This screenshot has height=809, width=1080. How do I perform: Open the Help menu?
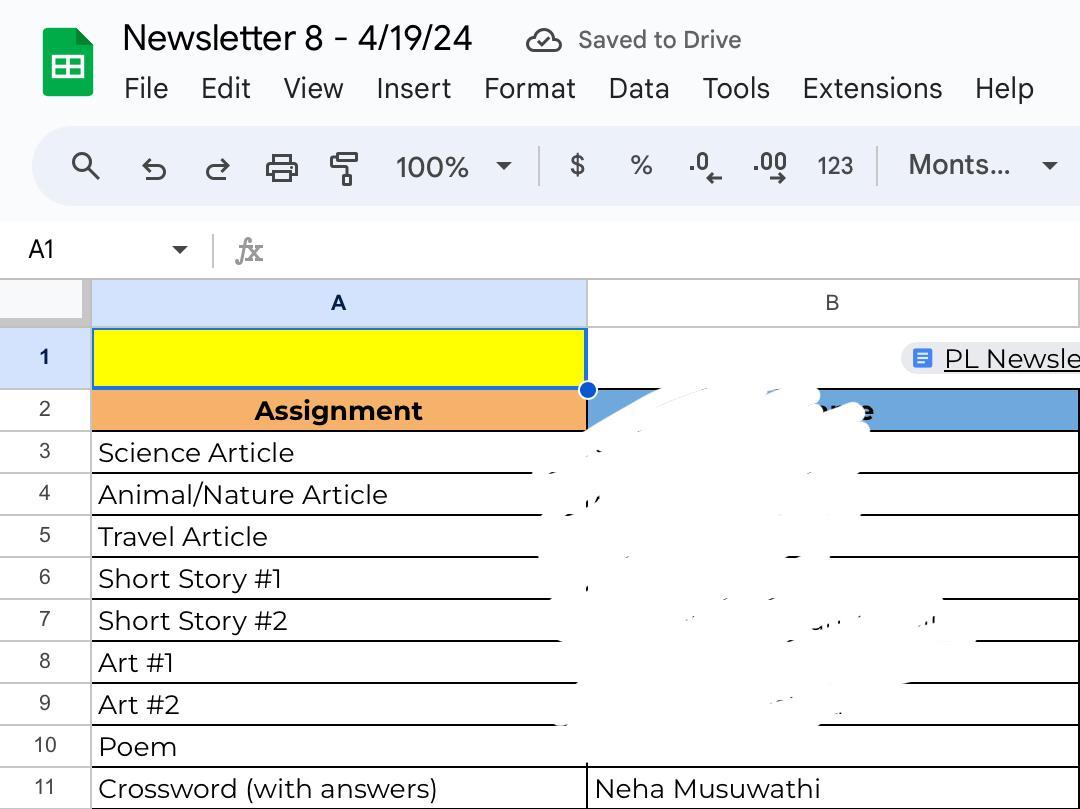1004,89
